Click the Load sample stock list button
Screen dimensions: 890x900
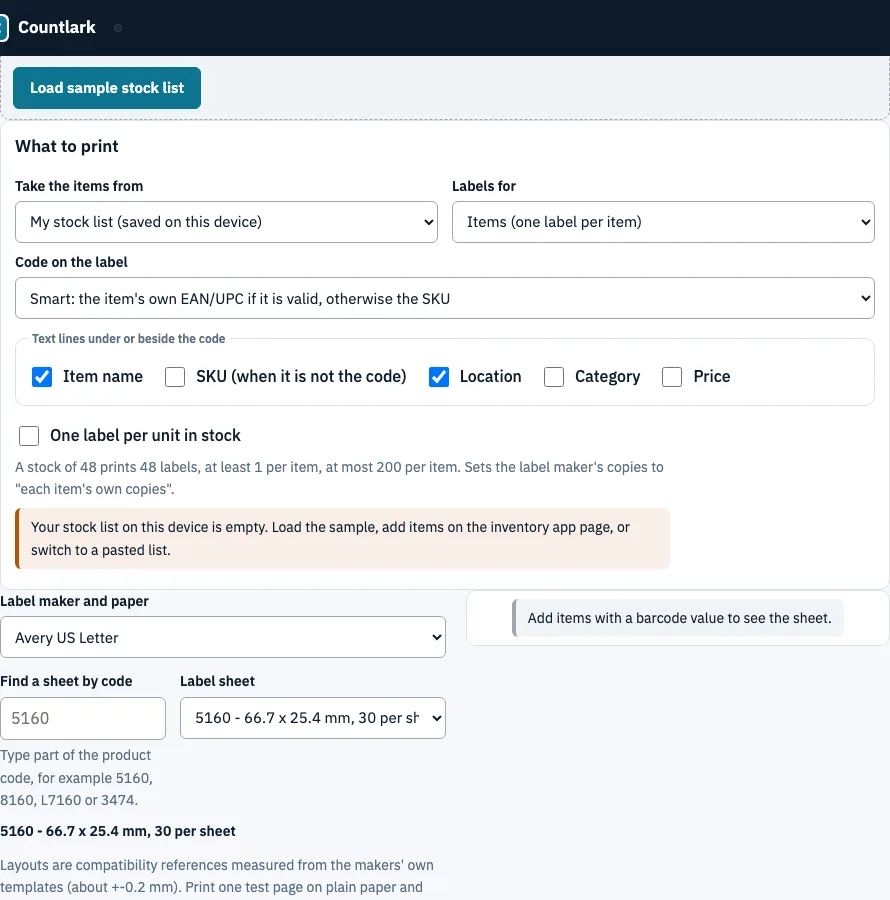coord(107,88)
